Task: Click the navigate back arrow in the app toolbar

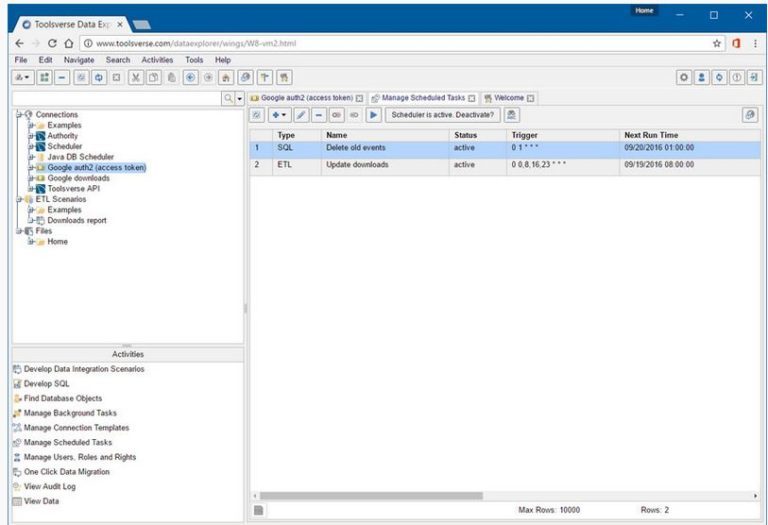Action: point(191,77)
